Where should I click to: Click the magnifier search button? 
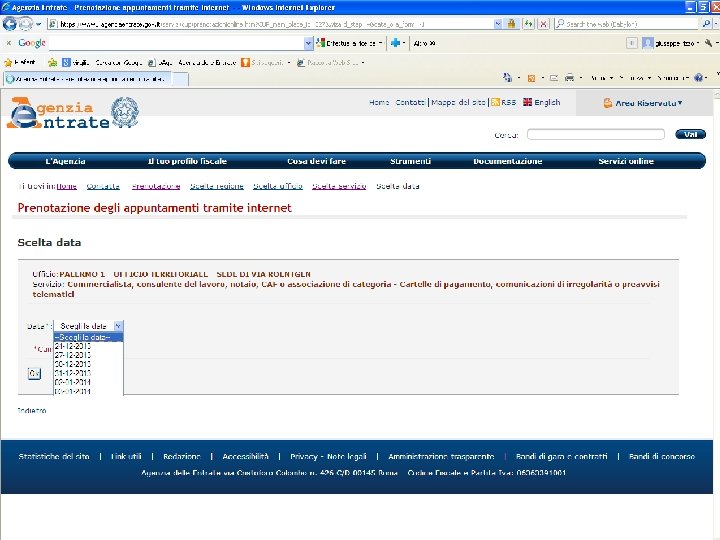(706, 23)
